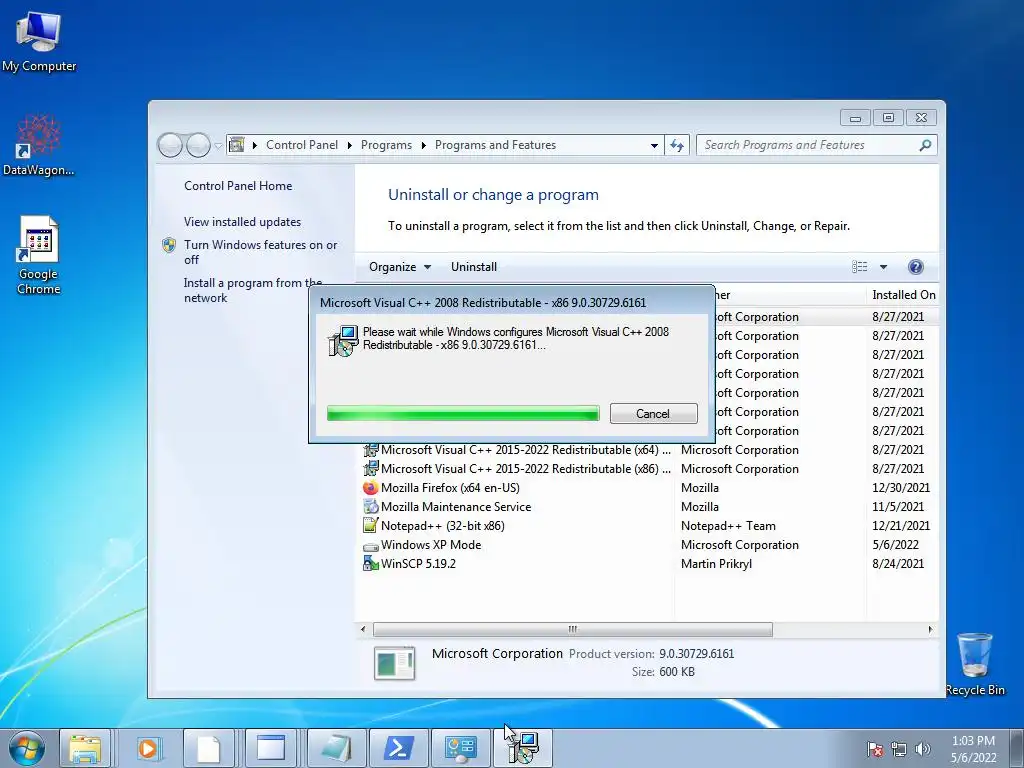Click Mozilla Firefox program icon in list
The height and width of the screenshot is (768, 1024).
point(370,488)
